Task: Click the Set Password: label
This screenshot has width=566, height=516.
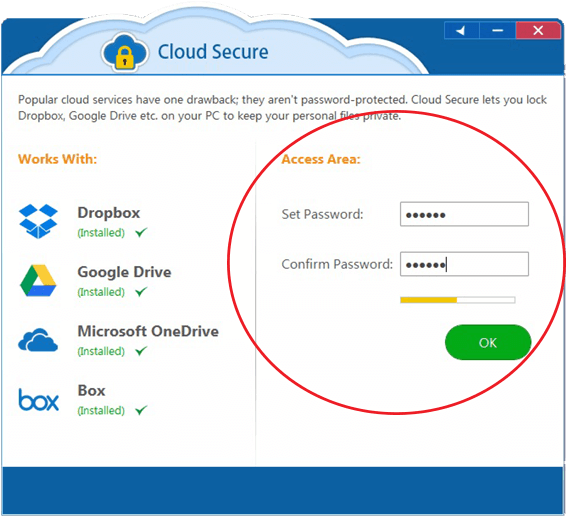Action: pos(322,214)
